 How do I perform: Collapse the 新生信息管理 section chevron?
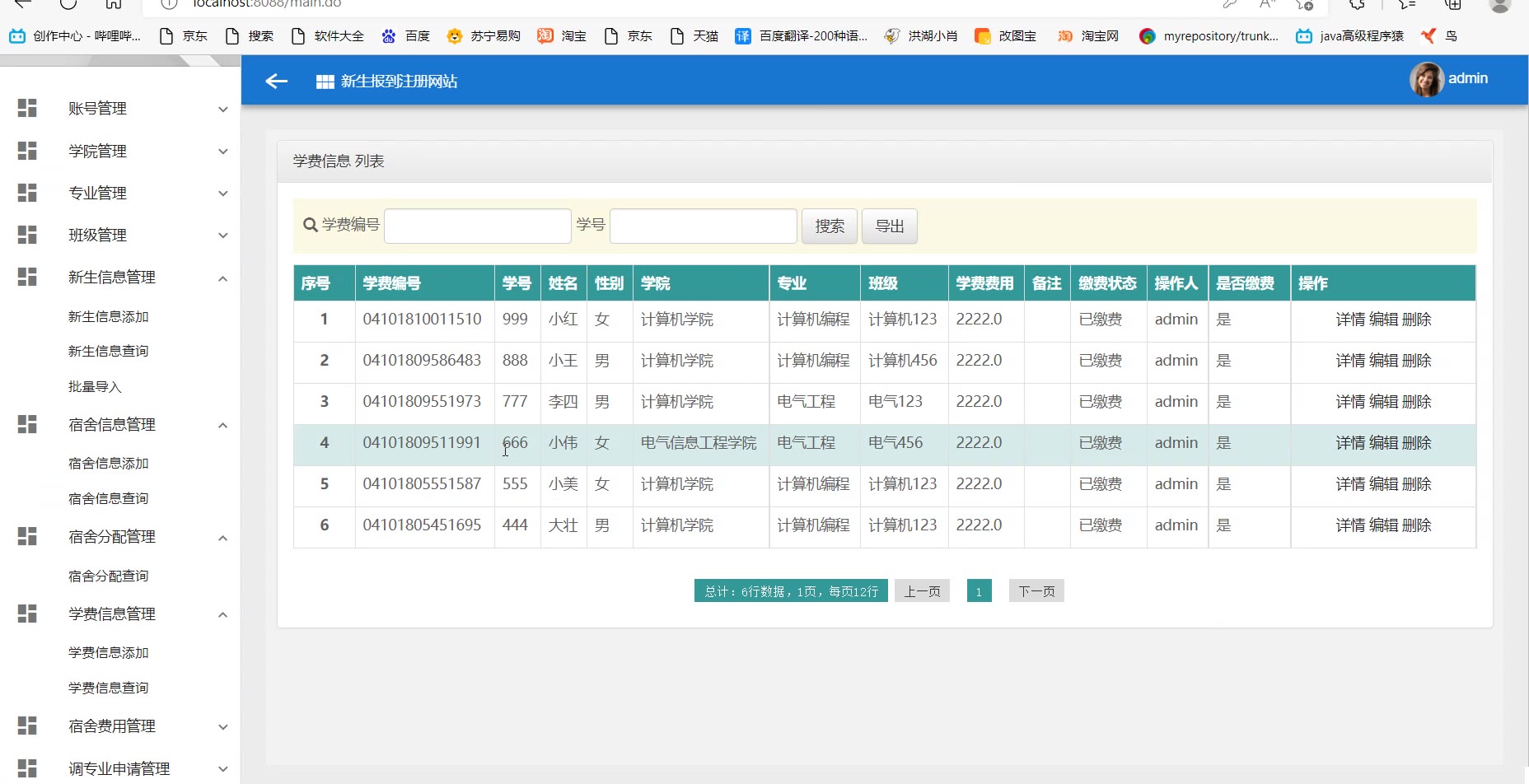(x=222, y=278)
